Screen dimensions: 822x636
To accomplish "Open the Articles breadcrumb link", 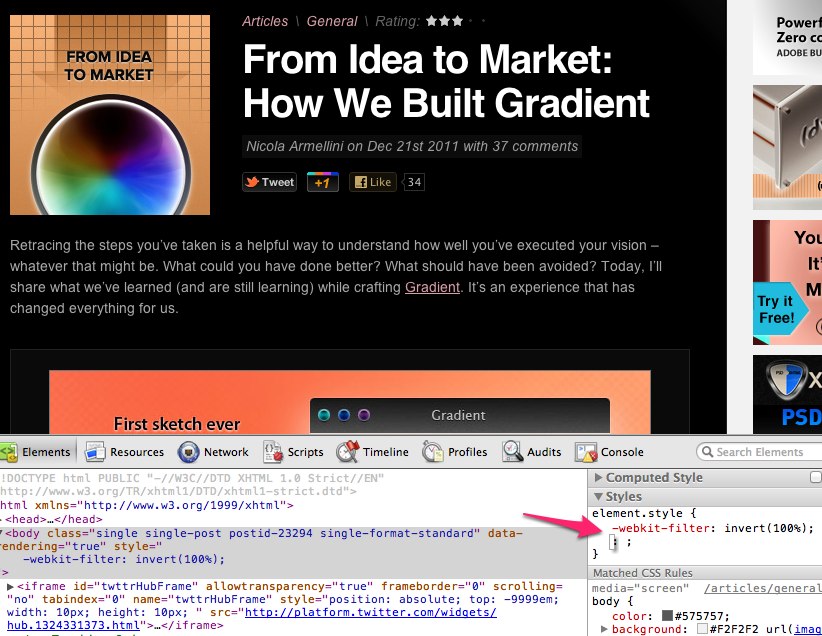I will (x=265, y=21).
